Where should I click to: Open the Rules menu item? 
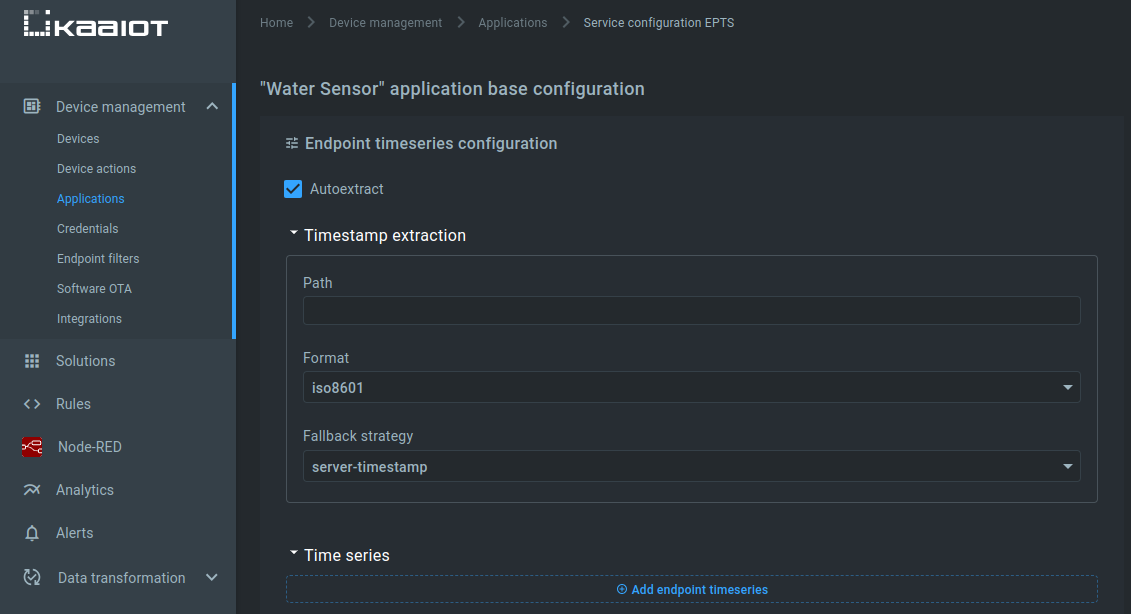pos(74,404)
